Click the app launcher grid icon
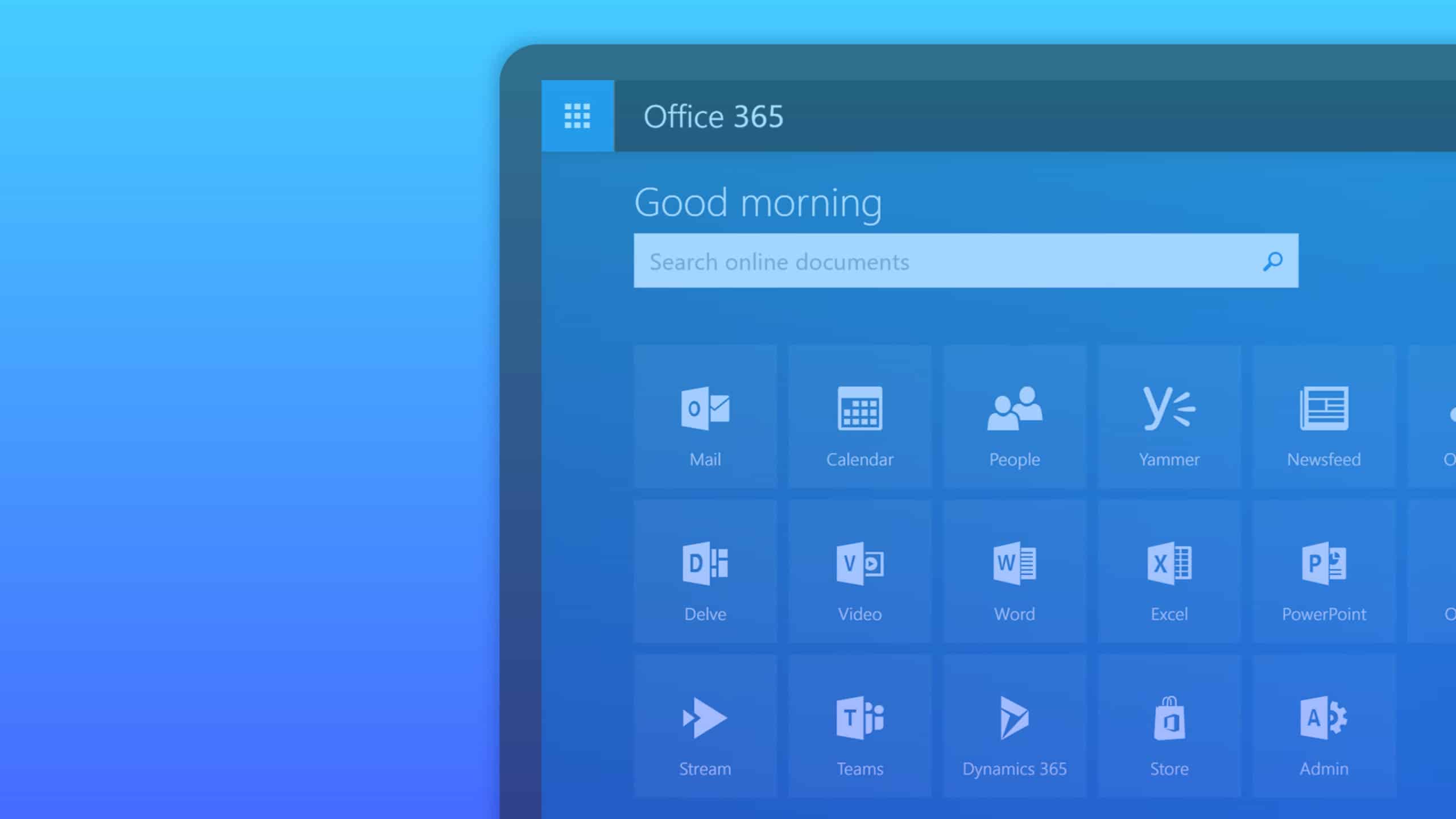This screenshot has width=1456, height=819. tap(578, 116)
